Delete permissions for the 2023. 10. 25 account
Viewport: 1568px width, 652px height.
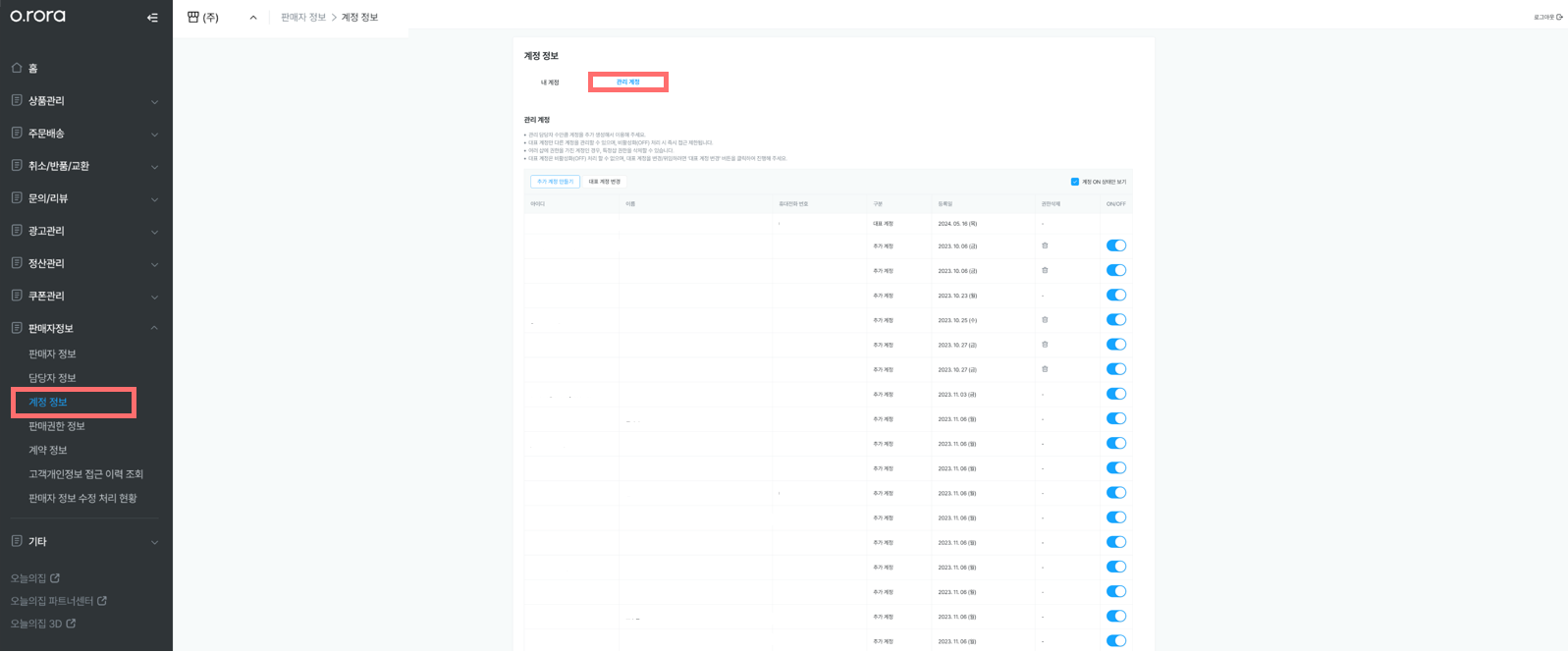[1045, 320]
